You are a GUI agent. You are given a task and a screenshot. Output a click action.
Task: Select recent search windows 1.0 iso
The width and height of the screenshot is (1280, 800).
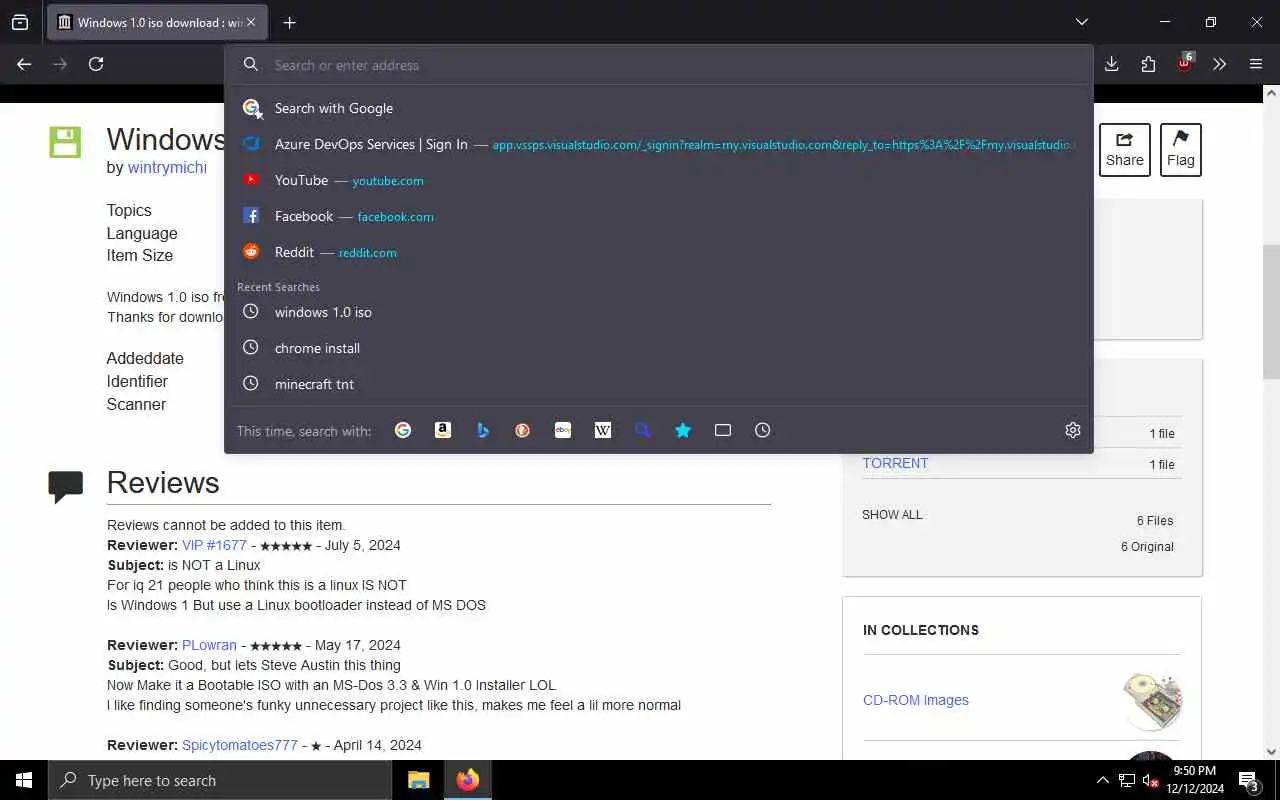(x=659, y=312)
